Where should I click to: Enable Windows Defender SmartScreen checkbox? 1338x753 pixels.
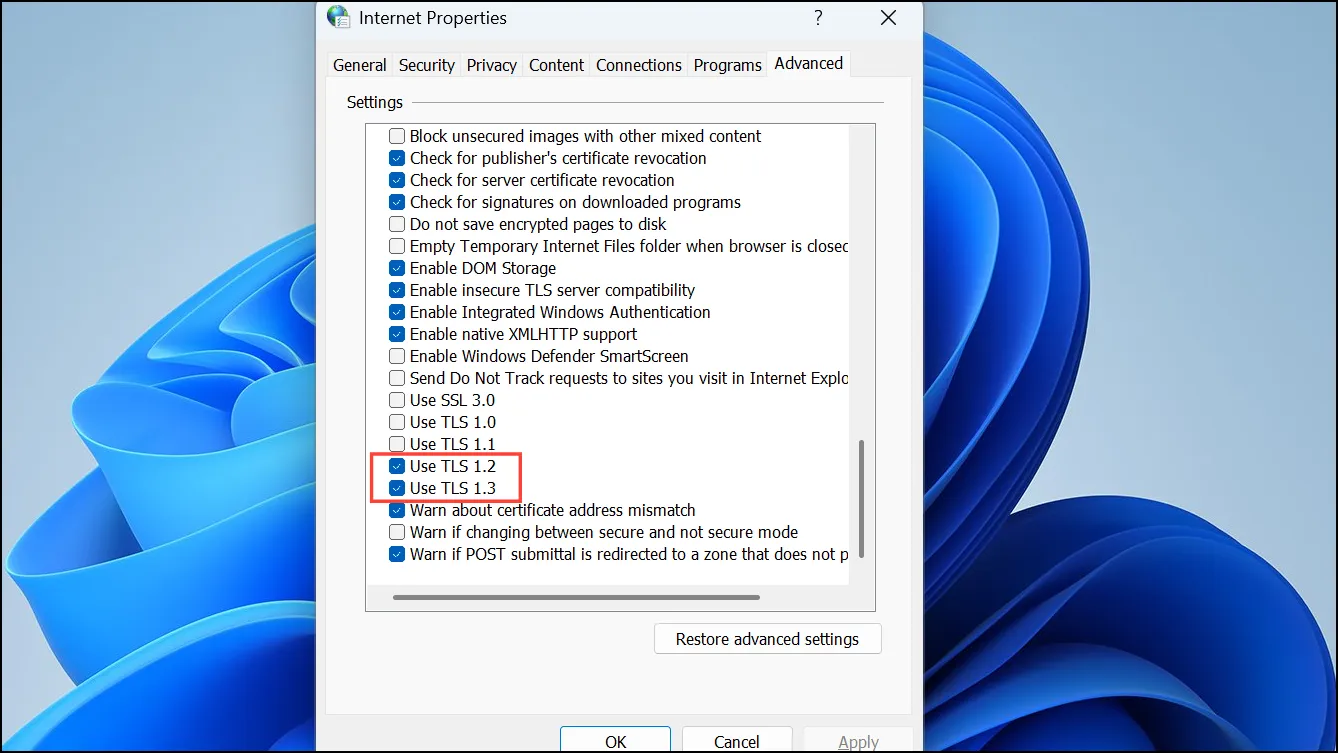pos(397,356)
